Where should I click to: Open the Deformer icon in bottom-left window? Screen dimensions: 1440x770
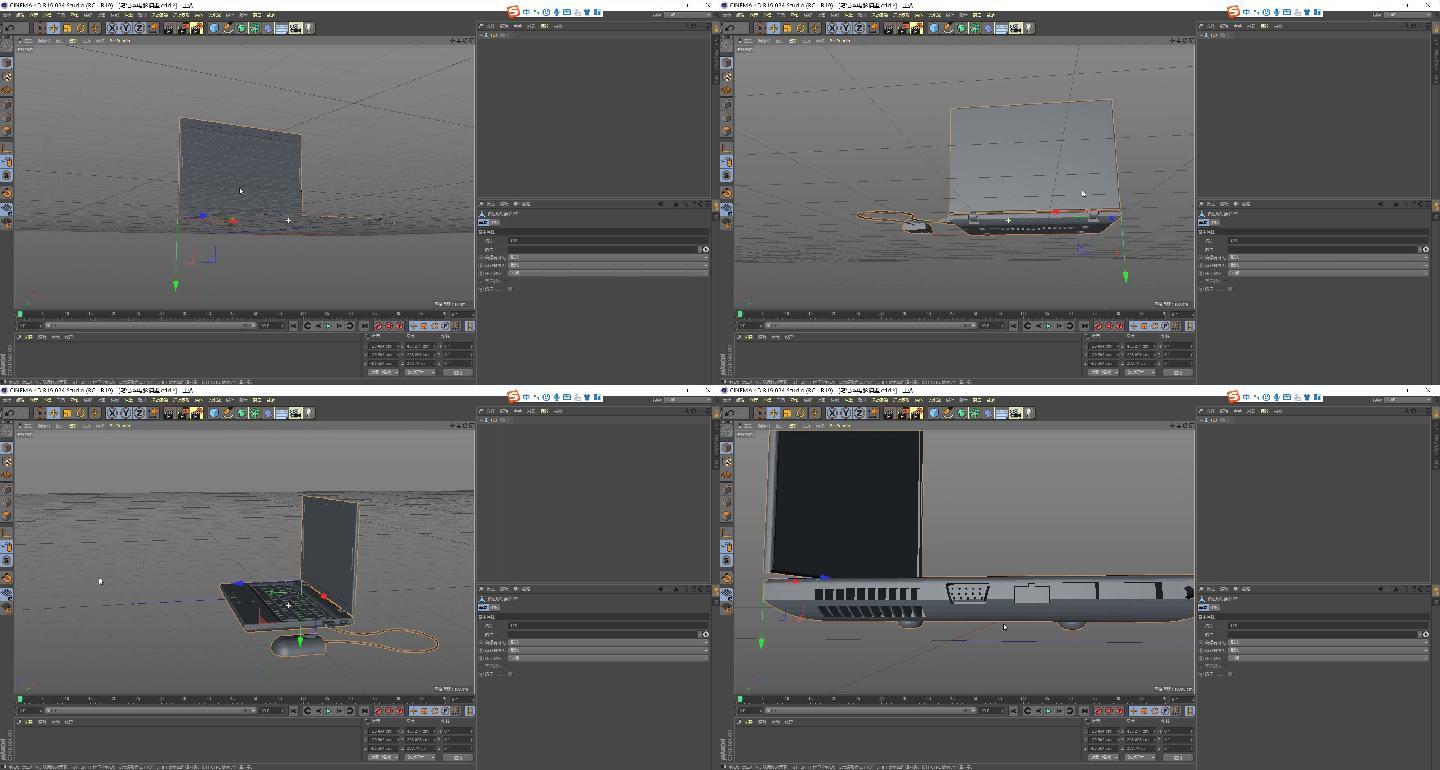tap(268, 413)
